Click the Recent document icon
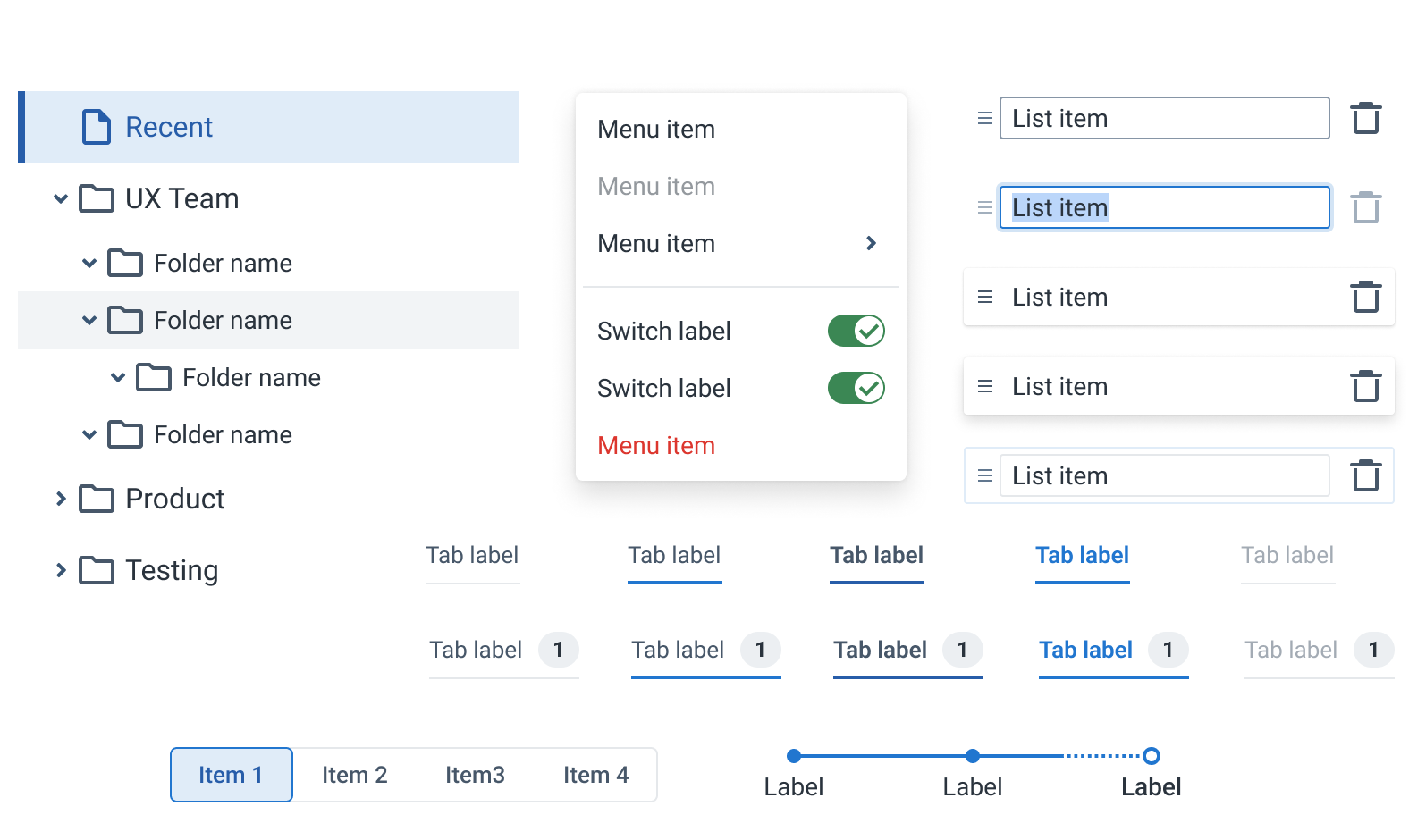Viewport: 1409px width, 840px height. click(97, 127)
